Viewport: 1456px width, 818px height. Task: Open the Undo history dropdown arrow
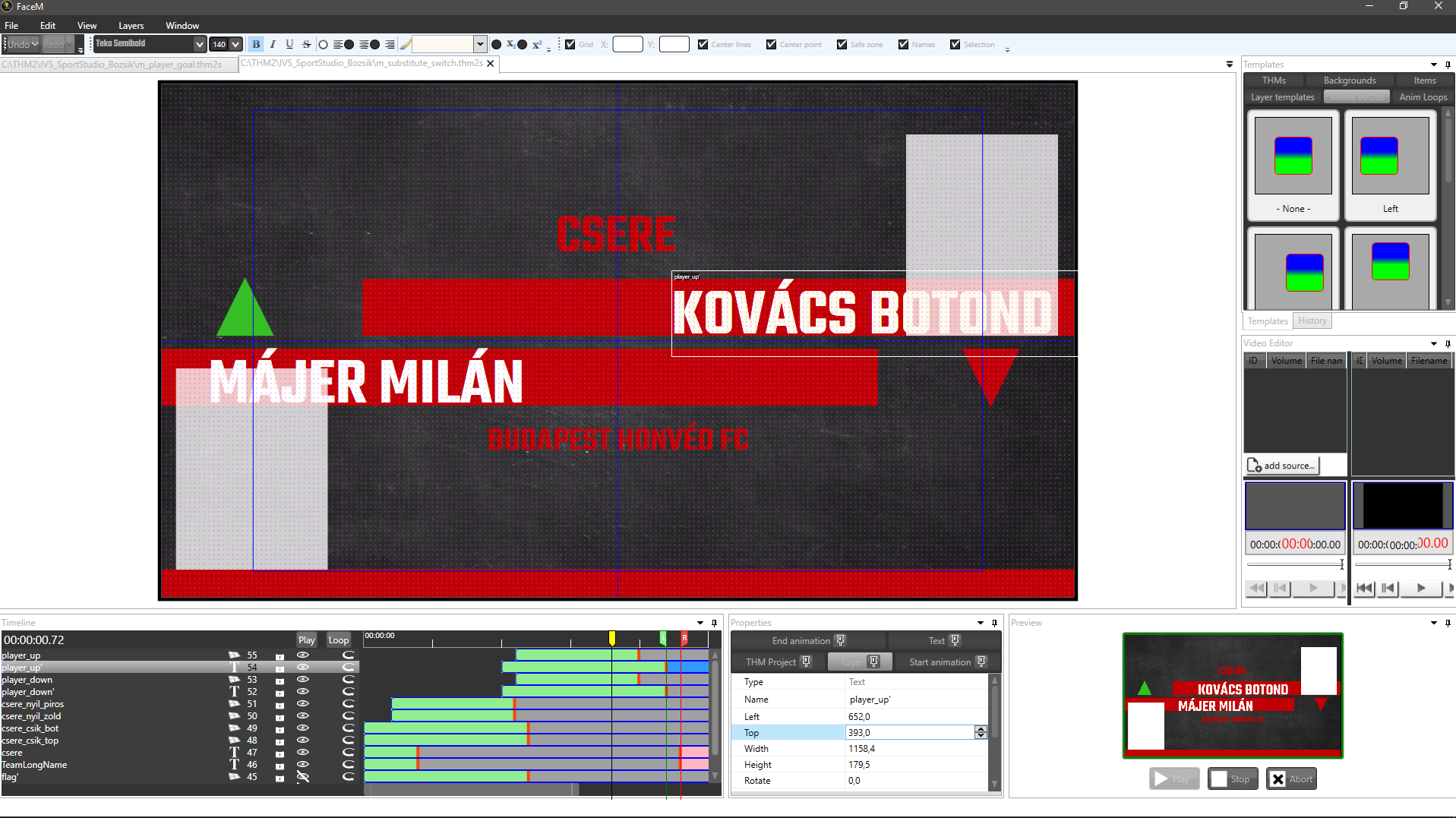click(35, 45)
